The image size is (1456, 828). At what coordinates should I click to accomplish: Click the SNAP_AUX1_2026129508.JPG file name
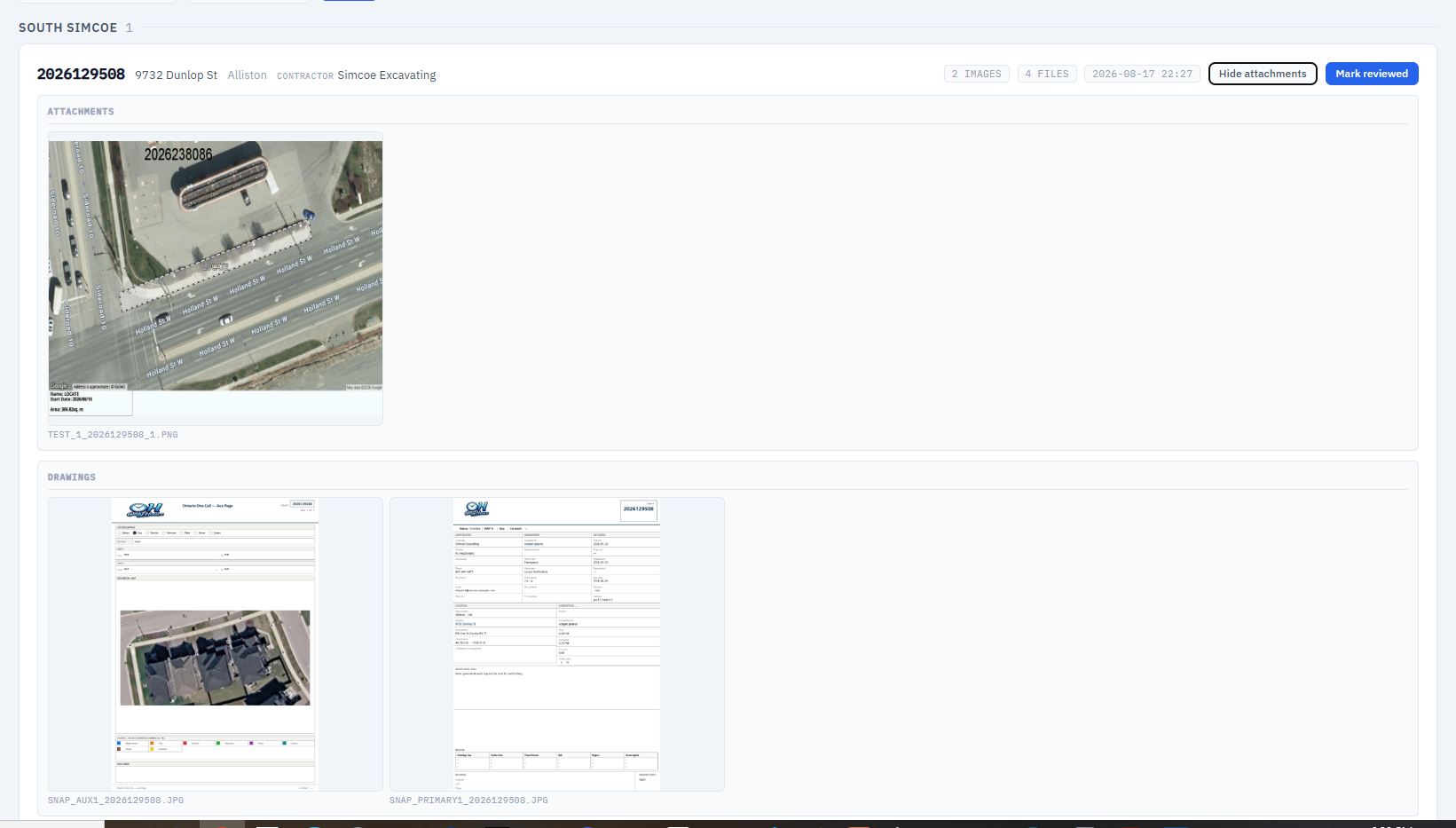(116, 800)
